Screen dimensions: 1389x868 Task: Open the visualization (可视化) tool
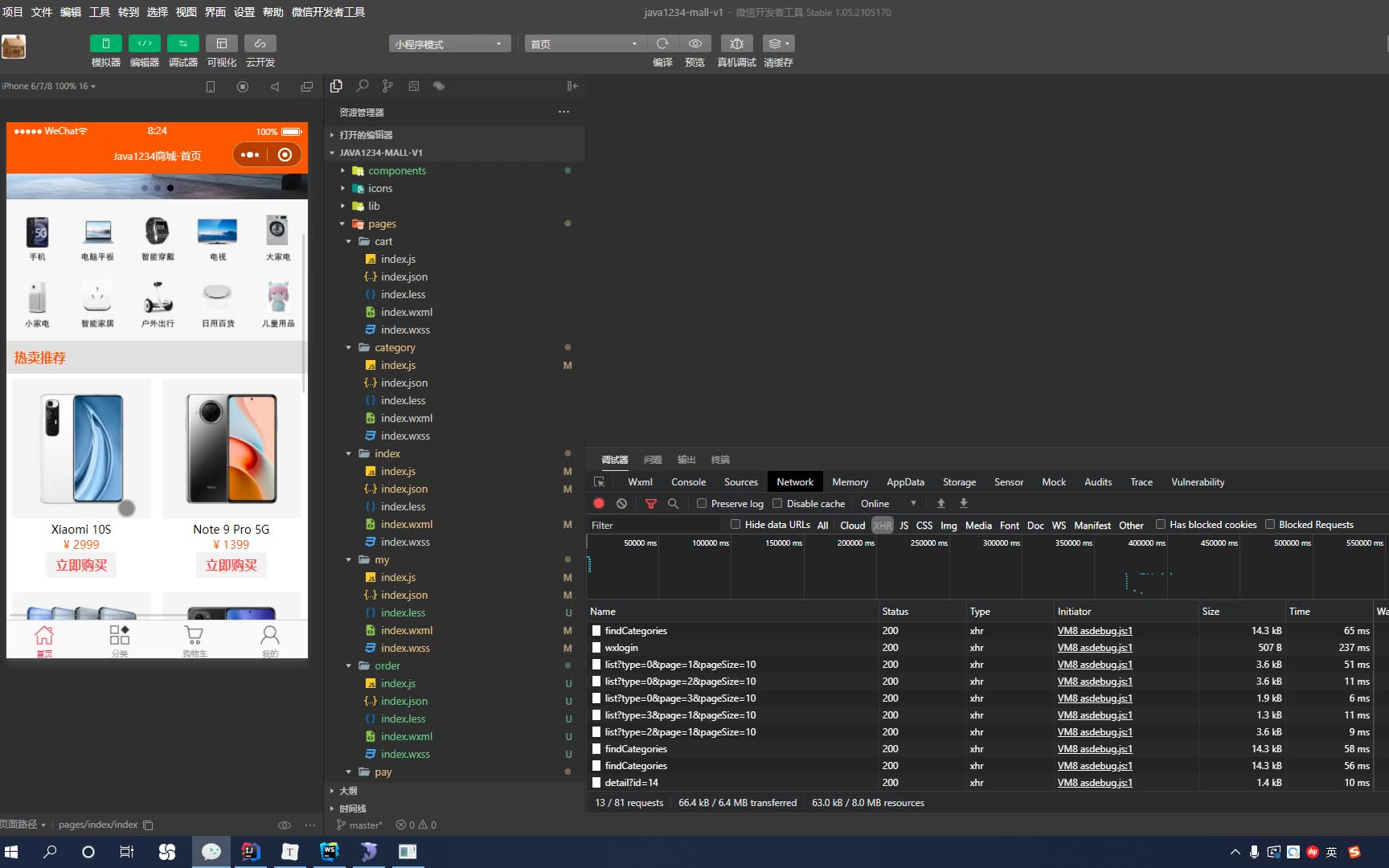coord(222,43)
